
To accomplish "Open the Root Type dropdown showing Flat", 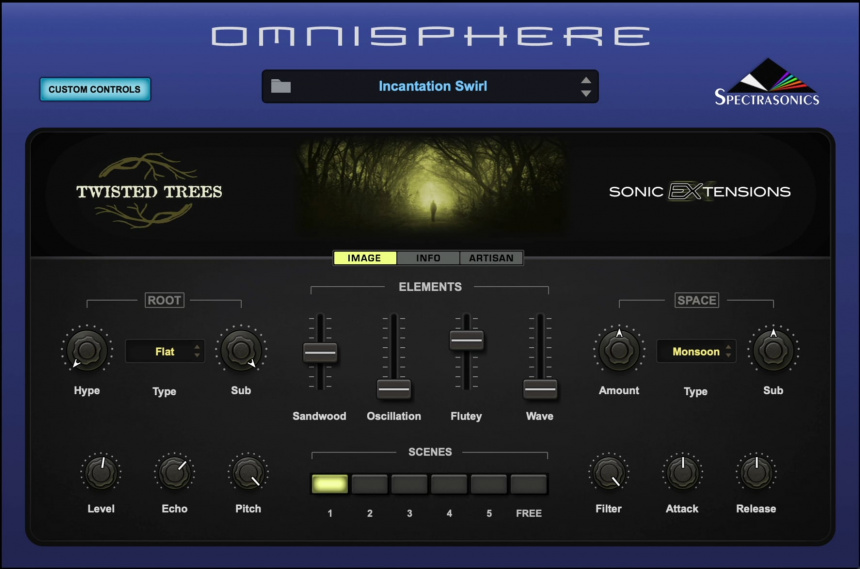I will [165, 351].
